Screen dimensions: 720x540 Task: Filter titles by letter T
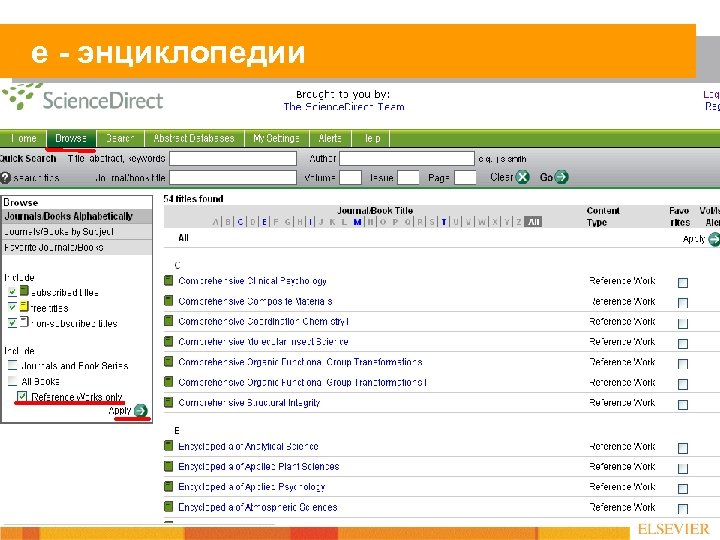tap(444, 222)
